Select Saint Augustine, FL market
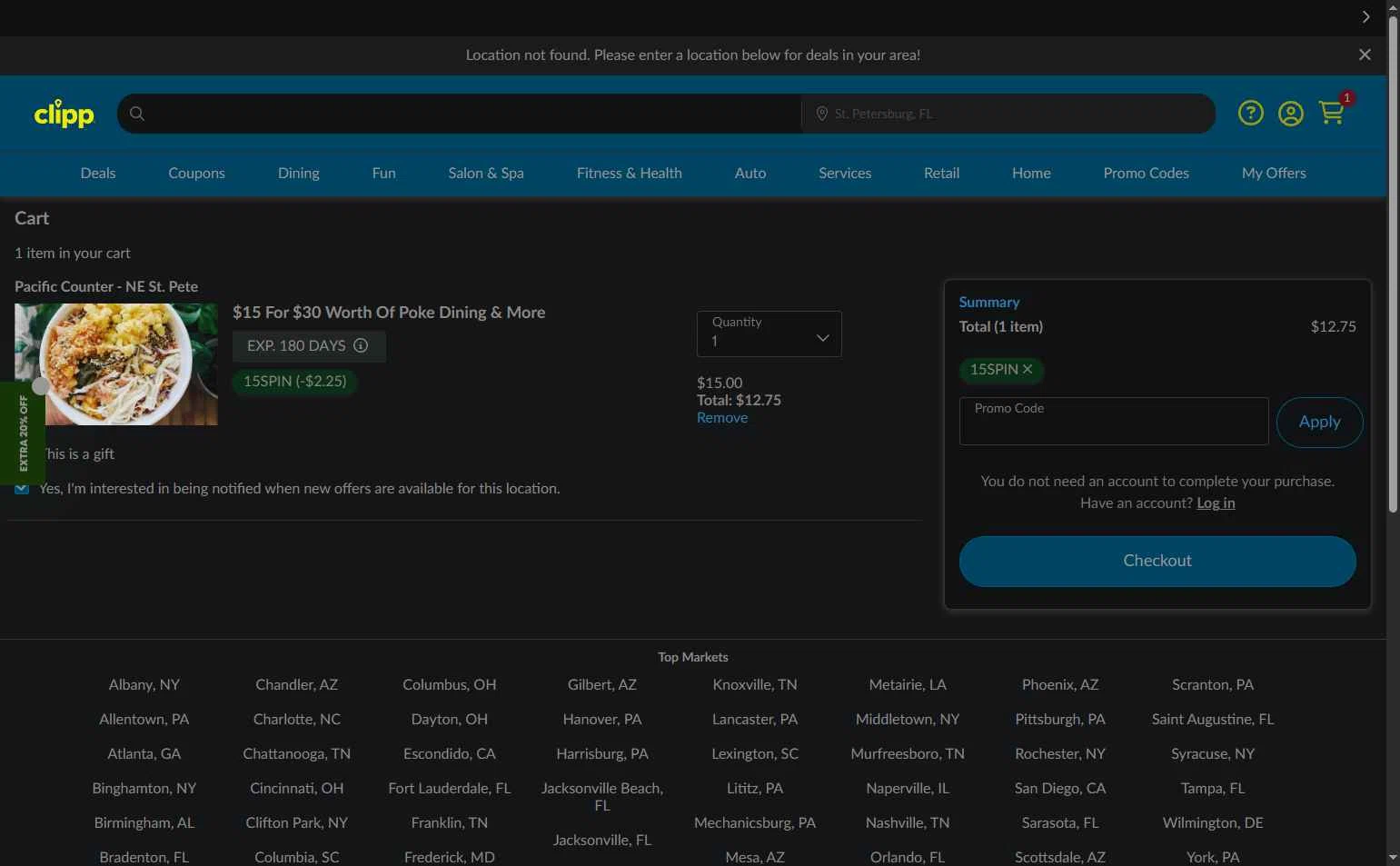Screen dimensions: 1400x866 (1213, 720)
